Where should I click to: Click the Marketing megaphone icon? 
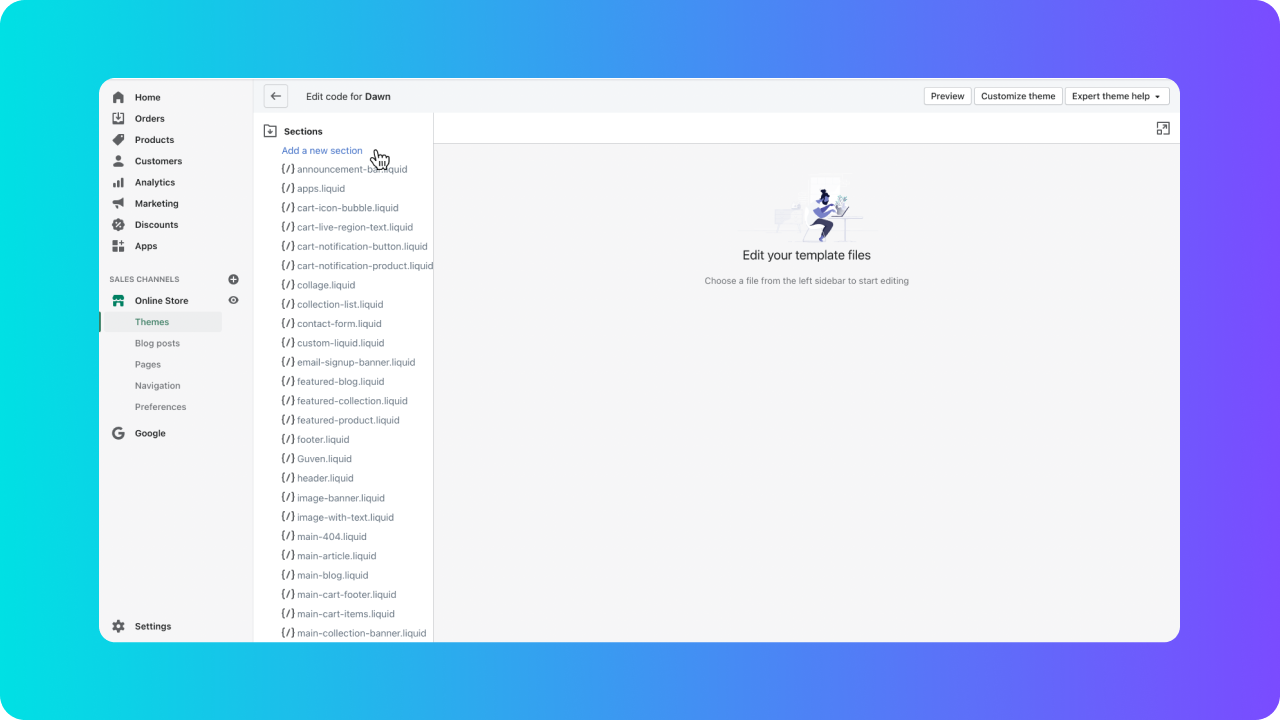118,203
